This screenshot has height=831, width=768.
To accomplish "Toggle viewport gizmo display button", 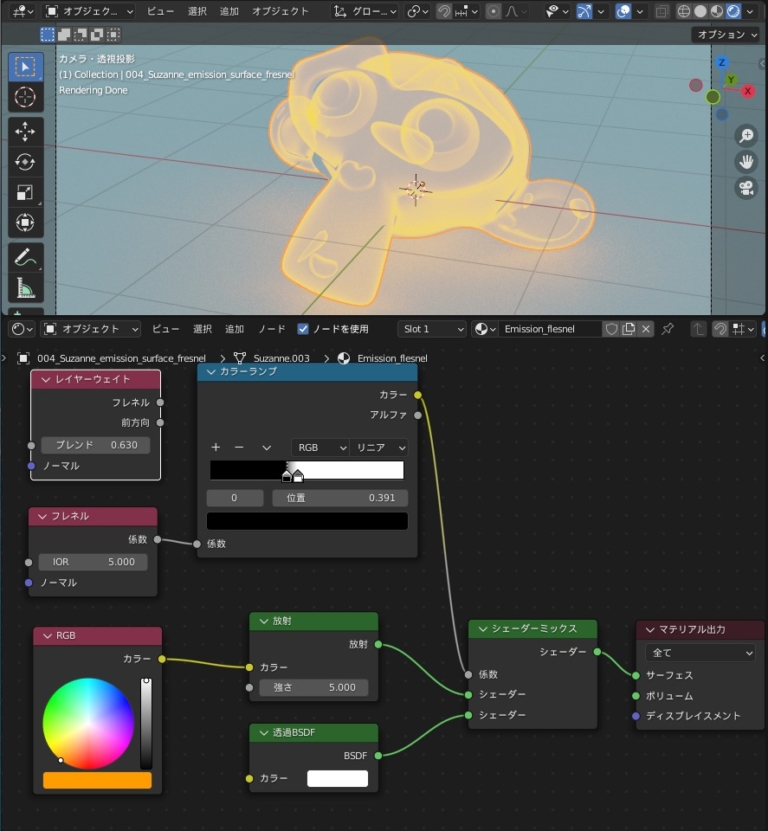I will 584,11.
